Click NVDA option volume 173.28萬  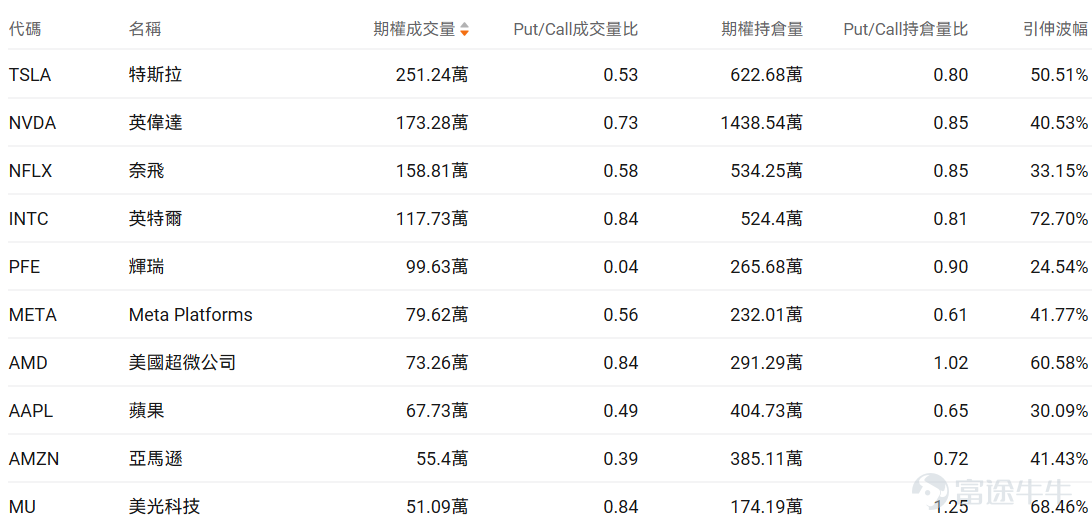(x=432, y=123)
